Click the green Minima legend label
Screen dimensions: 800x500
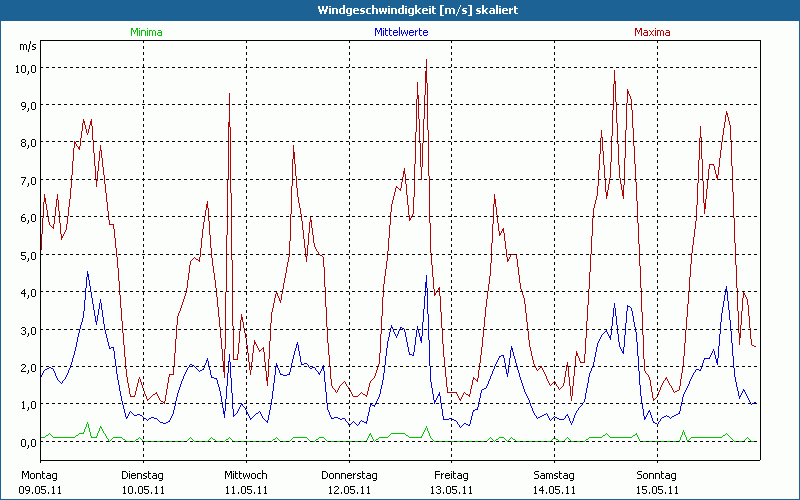click(146, 32)
